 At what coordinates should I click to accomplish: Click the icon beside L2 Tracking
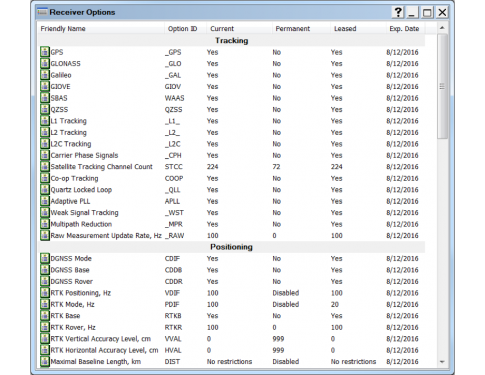pyautogui.click(x=45, y=132)
